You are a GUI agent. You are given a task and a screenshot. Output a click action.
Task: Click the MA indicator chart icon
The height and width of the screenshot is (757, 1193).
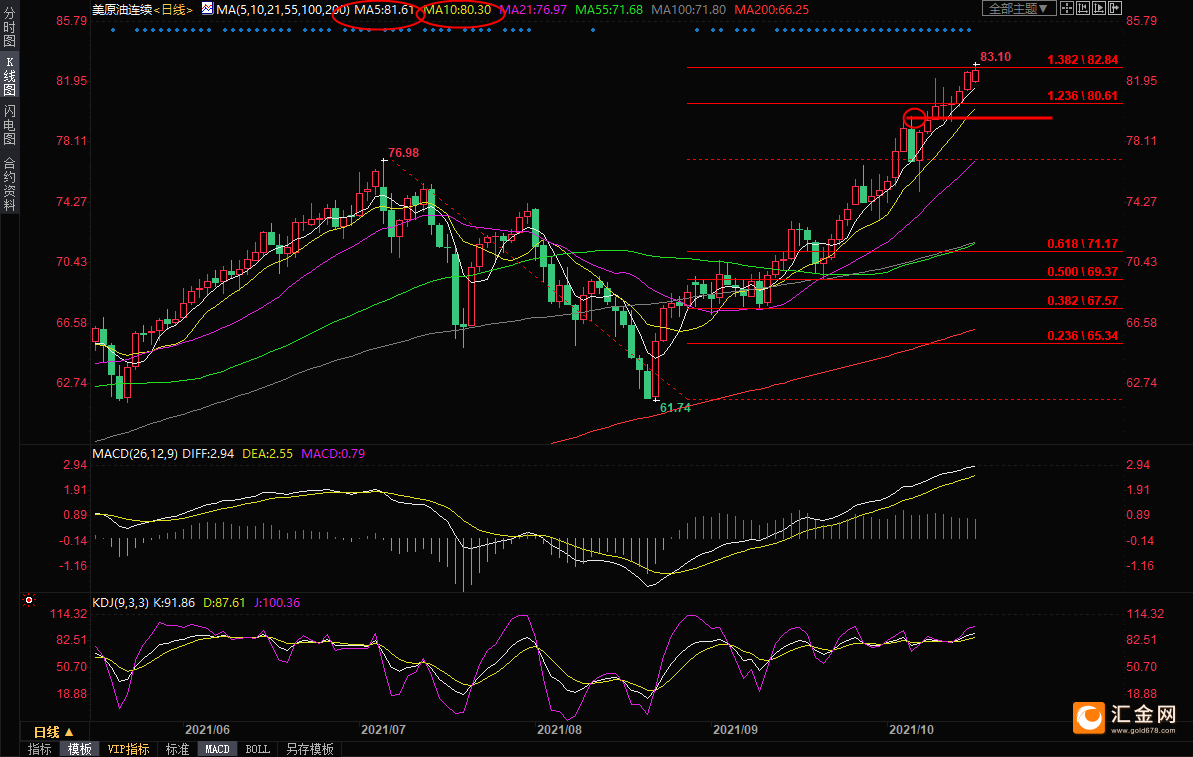(207, 9)
